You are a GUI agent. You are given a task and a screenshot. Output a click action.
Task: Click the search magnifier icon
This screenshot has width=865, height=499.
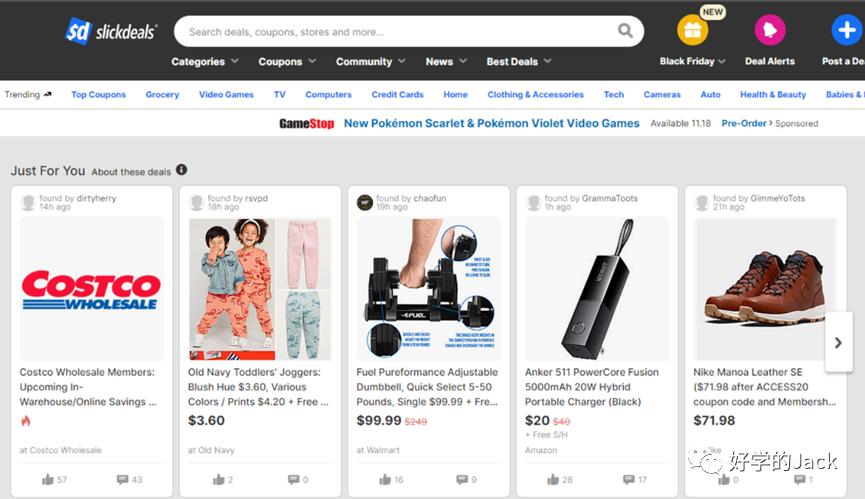[x=626, y=31]
